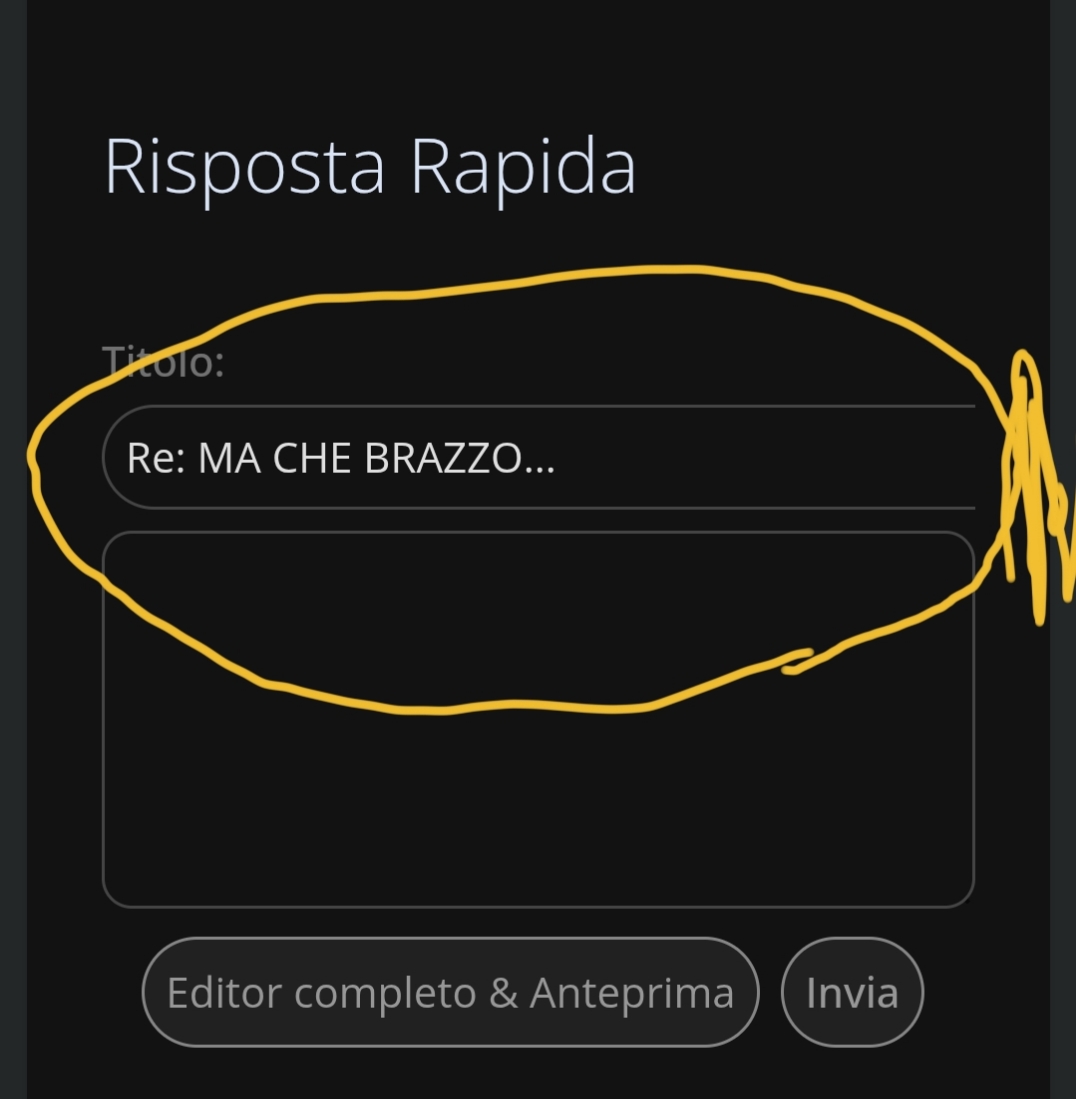Click the word BRAZZO in the title field
1076x1099 pixels.
443,458
